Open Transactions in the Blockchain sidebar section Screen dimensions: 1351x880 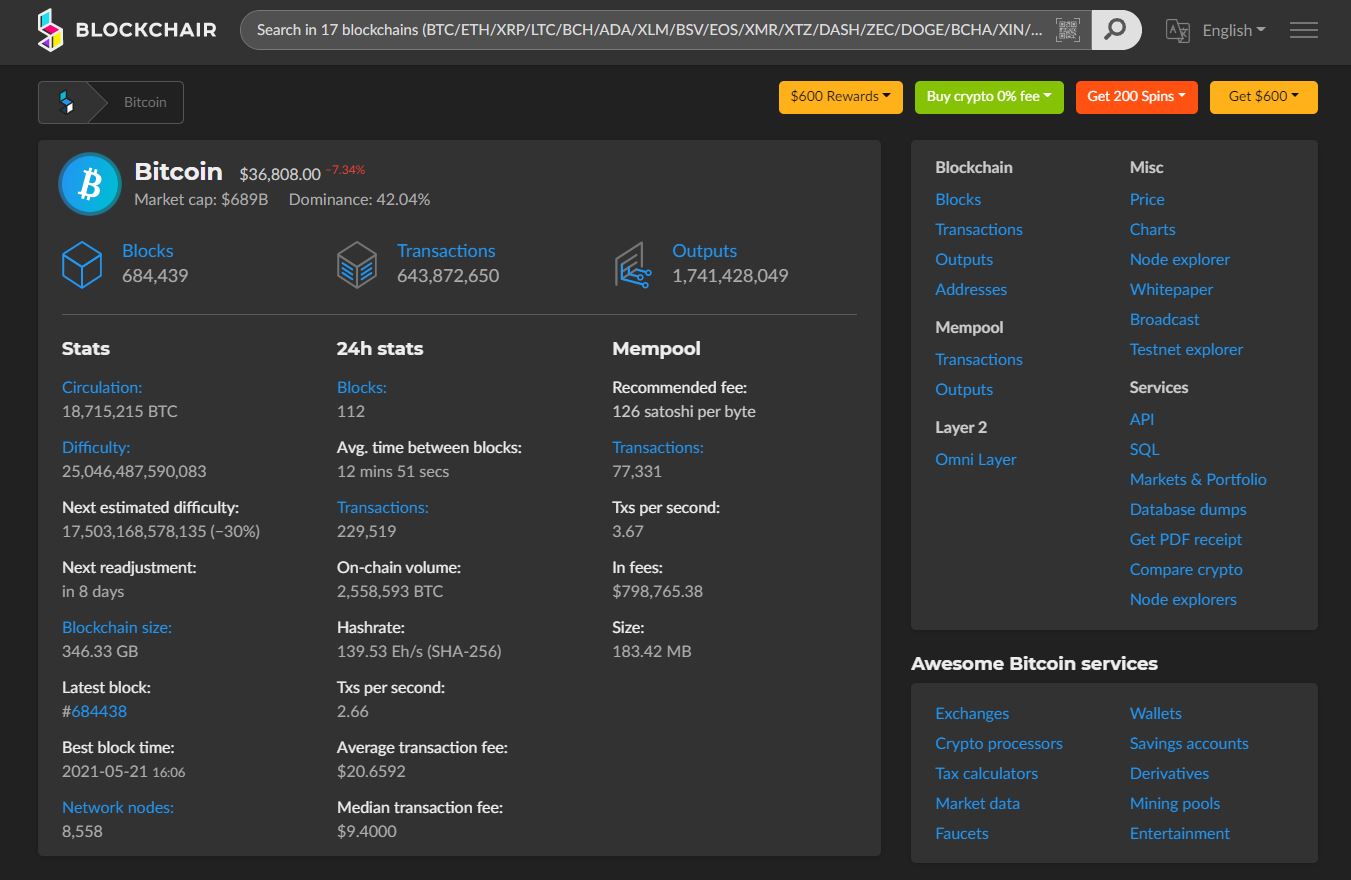click(979, 229)
